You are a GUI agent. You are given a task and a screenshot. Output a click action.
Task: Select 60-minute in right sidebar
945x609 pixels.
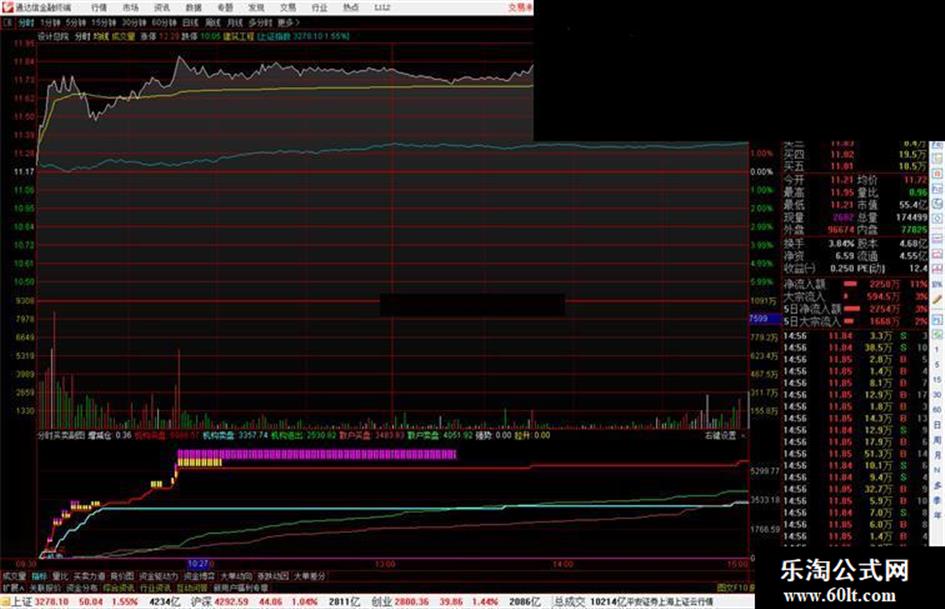(937, 410)
